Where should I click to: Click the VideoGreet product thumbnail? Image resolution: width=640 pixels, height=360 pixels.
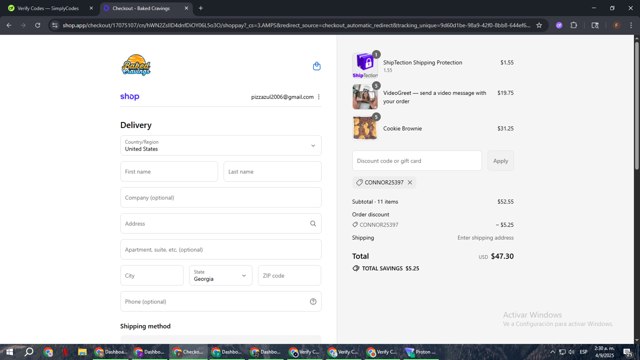[x=365, y=97]
